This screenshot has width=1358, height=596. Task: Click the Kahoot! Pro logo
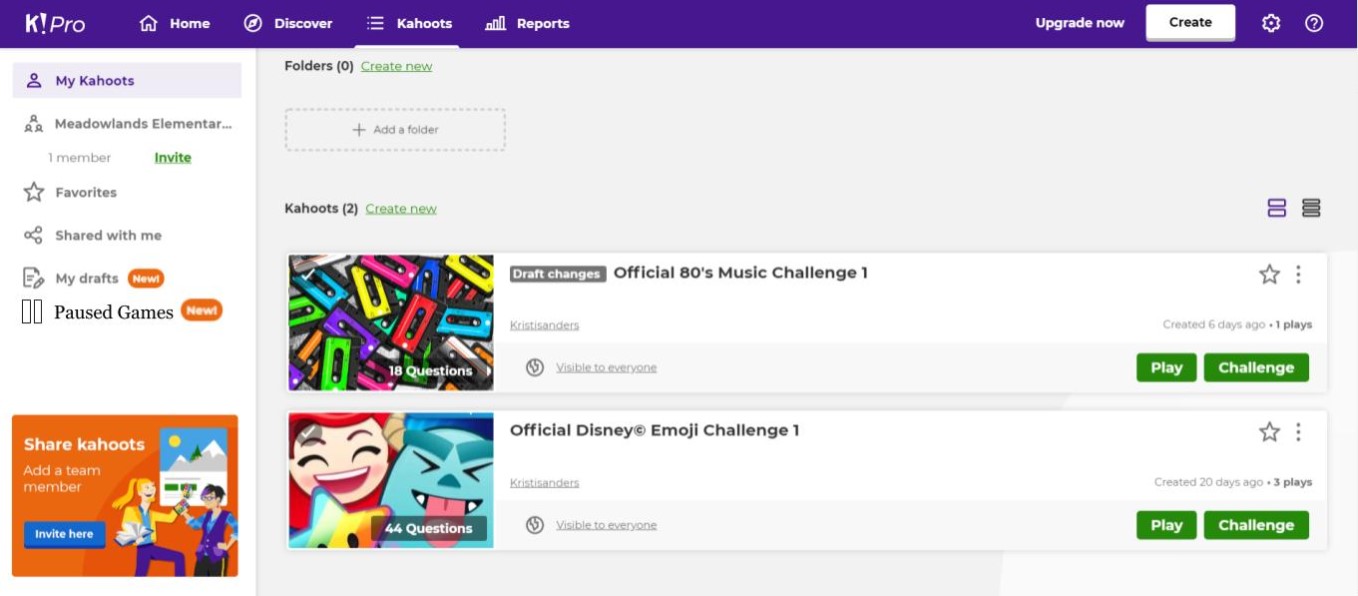(x=55, y=23)
